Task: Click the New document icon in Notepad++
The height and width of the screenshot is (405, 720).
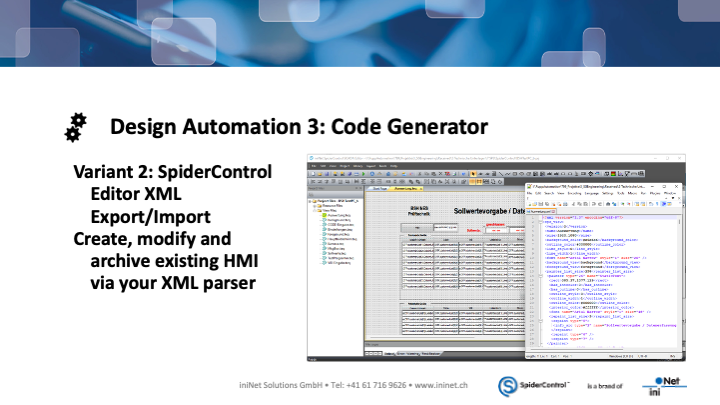Action: [529, 204]
